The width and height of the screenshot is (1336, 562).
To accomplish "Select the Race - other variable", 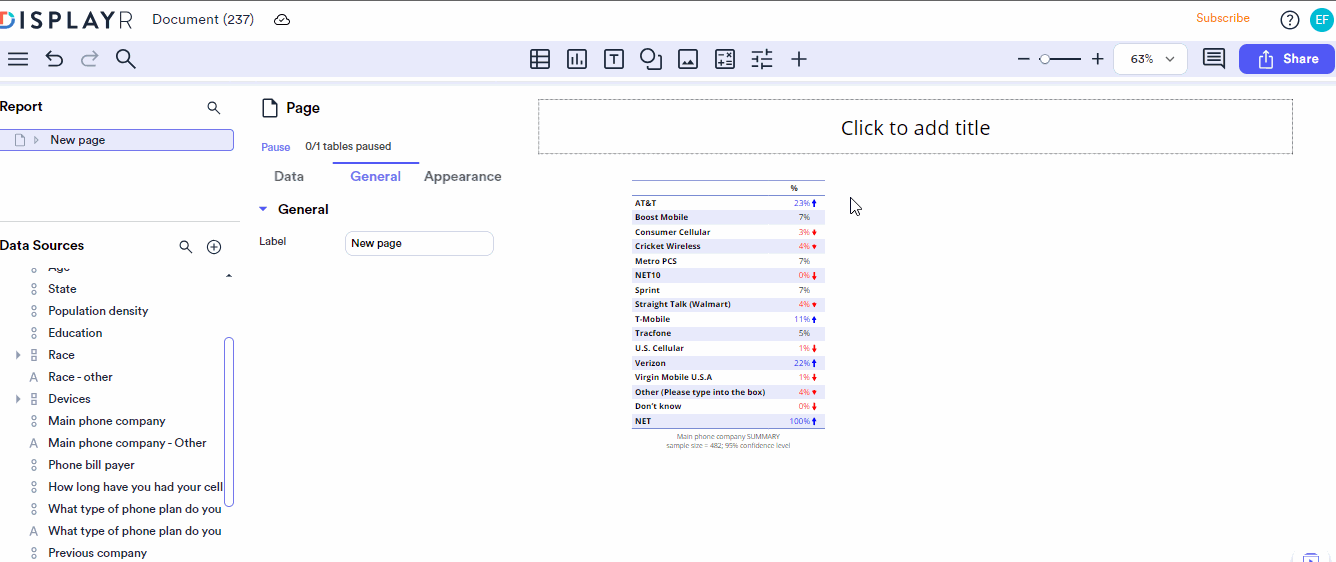I will [x=80, y=377].
